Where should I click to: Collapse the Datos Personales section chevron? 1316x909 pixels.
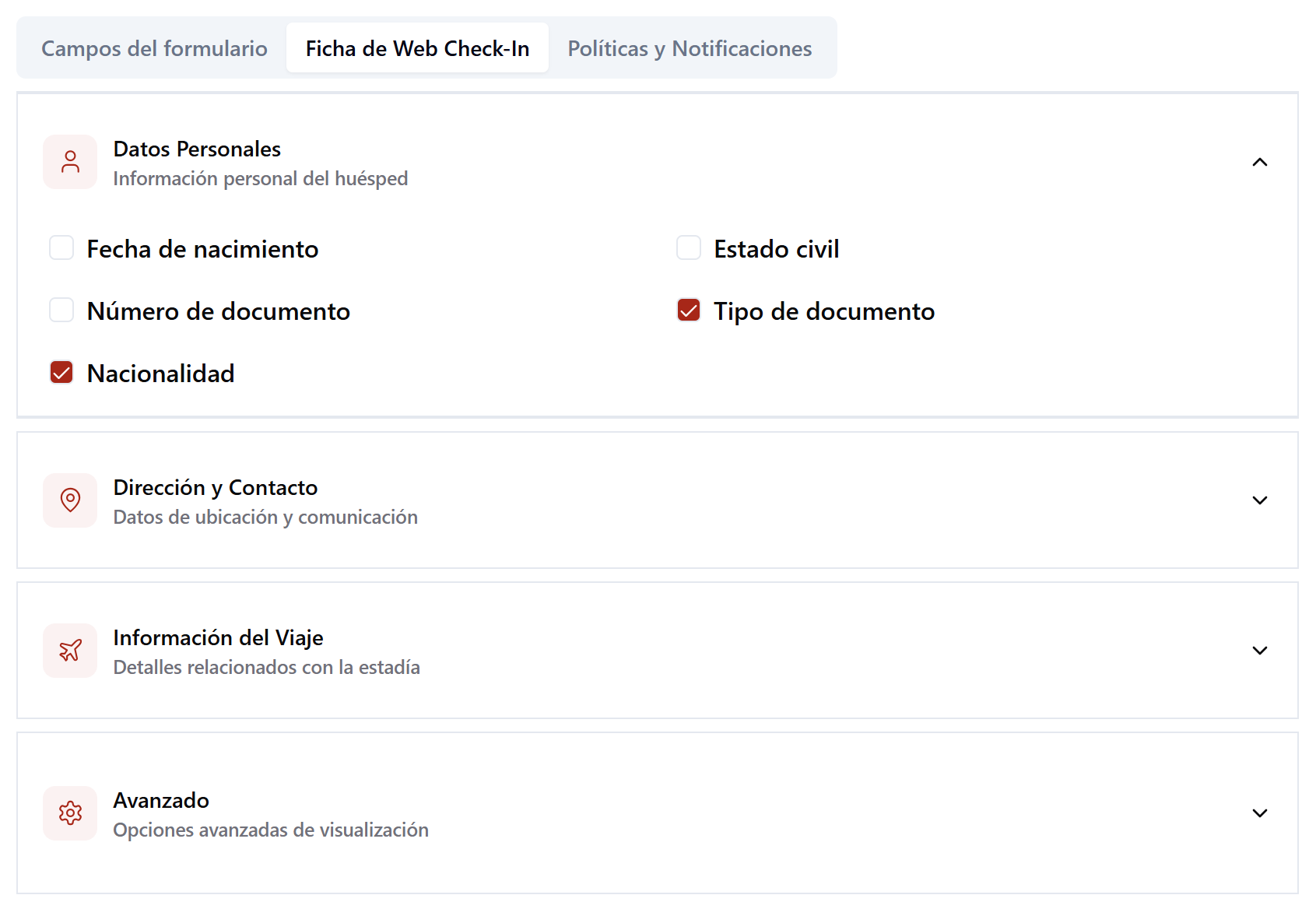coord(1259,162)
